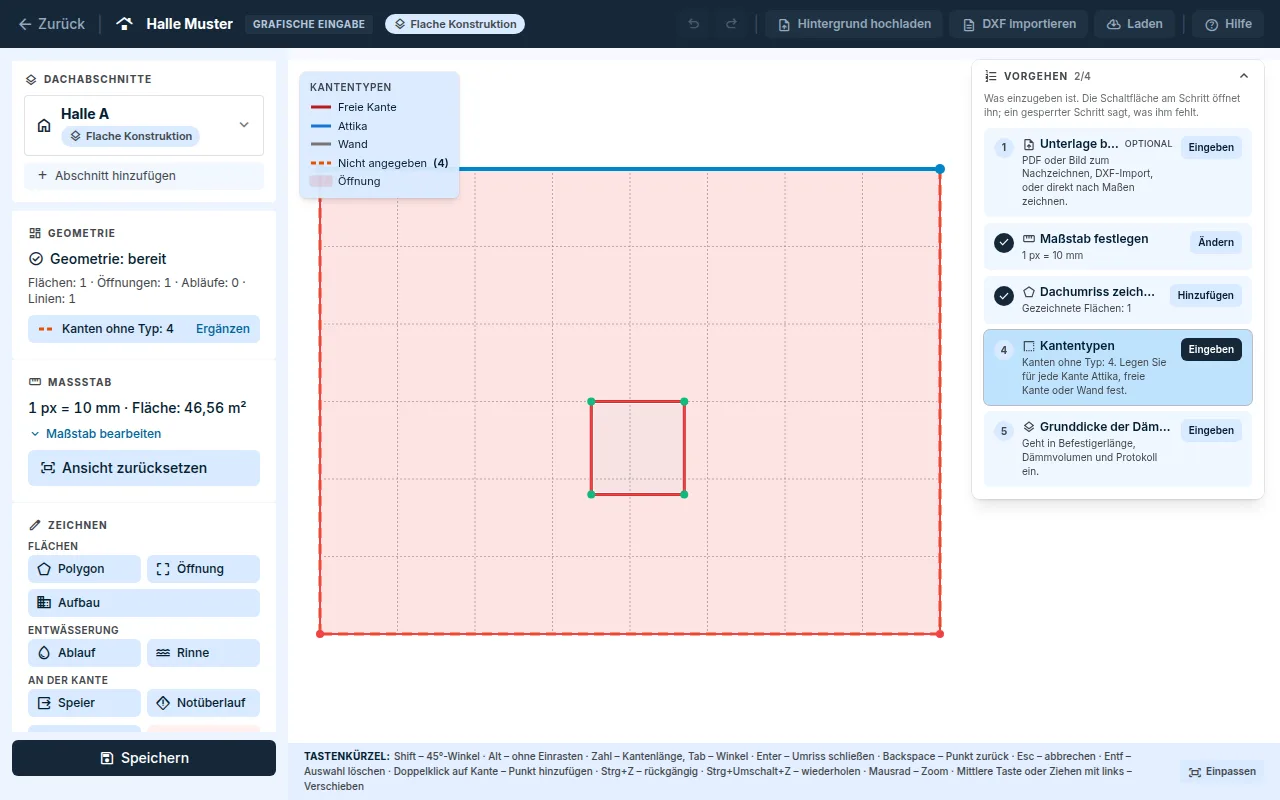Click Nicht angegeben legend entry
Screen dimensions: 1280x800
pyautogui.click(x=379, y=163)
